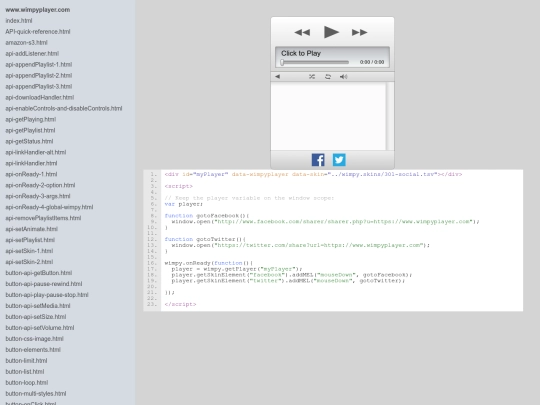Viewport: 540px width, 405px height.
Task: Click the rewind button in the player
Action: point(302,32)
